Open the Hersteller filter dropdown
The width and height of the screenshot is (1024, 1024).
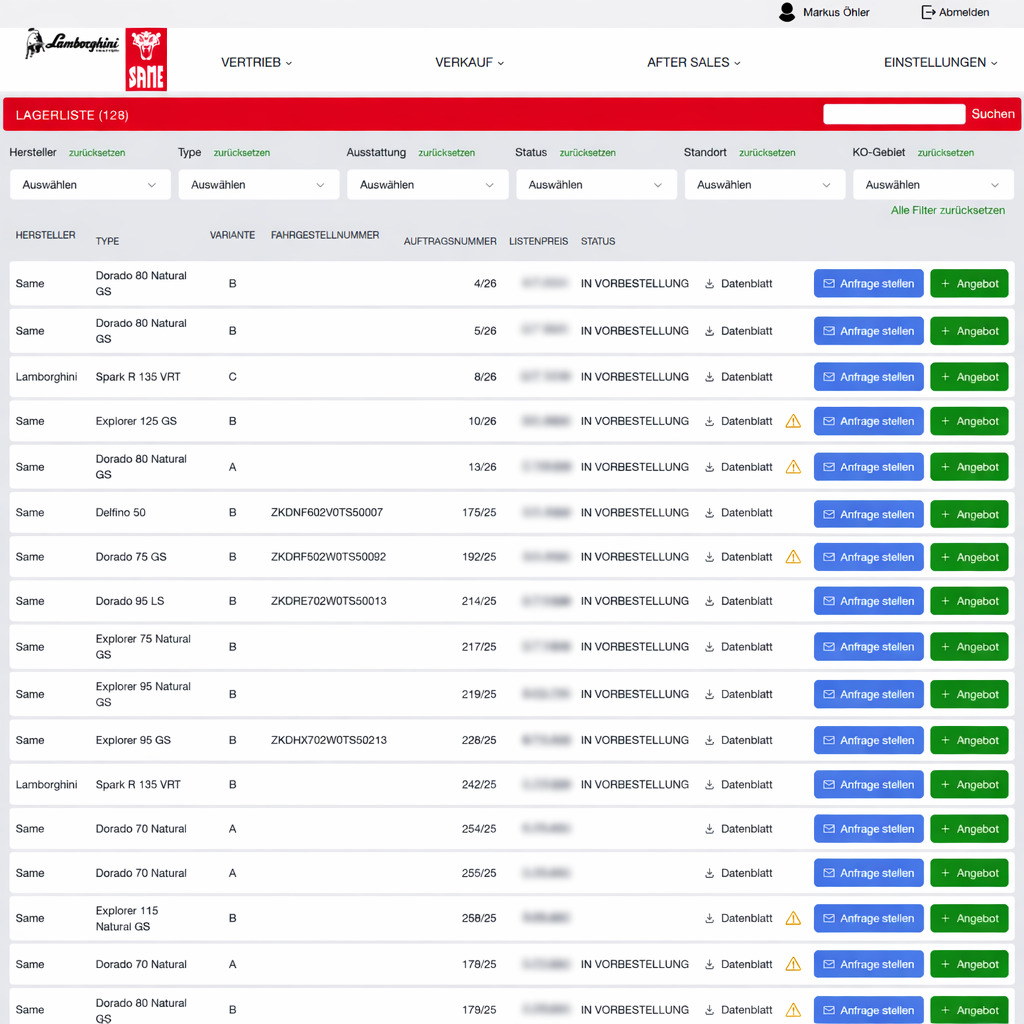click(x=90, y=185)
